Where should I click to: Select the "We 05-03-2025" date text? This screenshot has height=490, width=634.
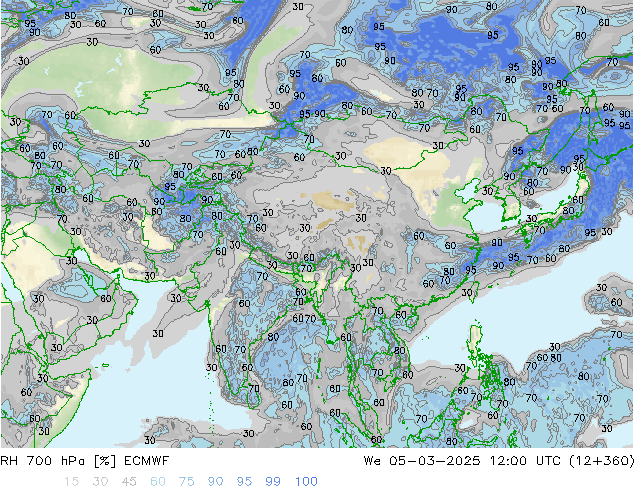422,460
